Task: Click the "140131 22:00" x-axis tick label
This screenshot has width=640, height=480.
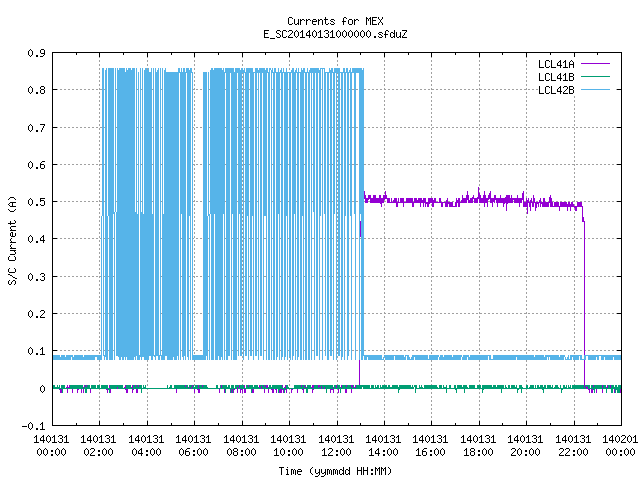Action: [573, 446]
